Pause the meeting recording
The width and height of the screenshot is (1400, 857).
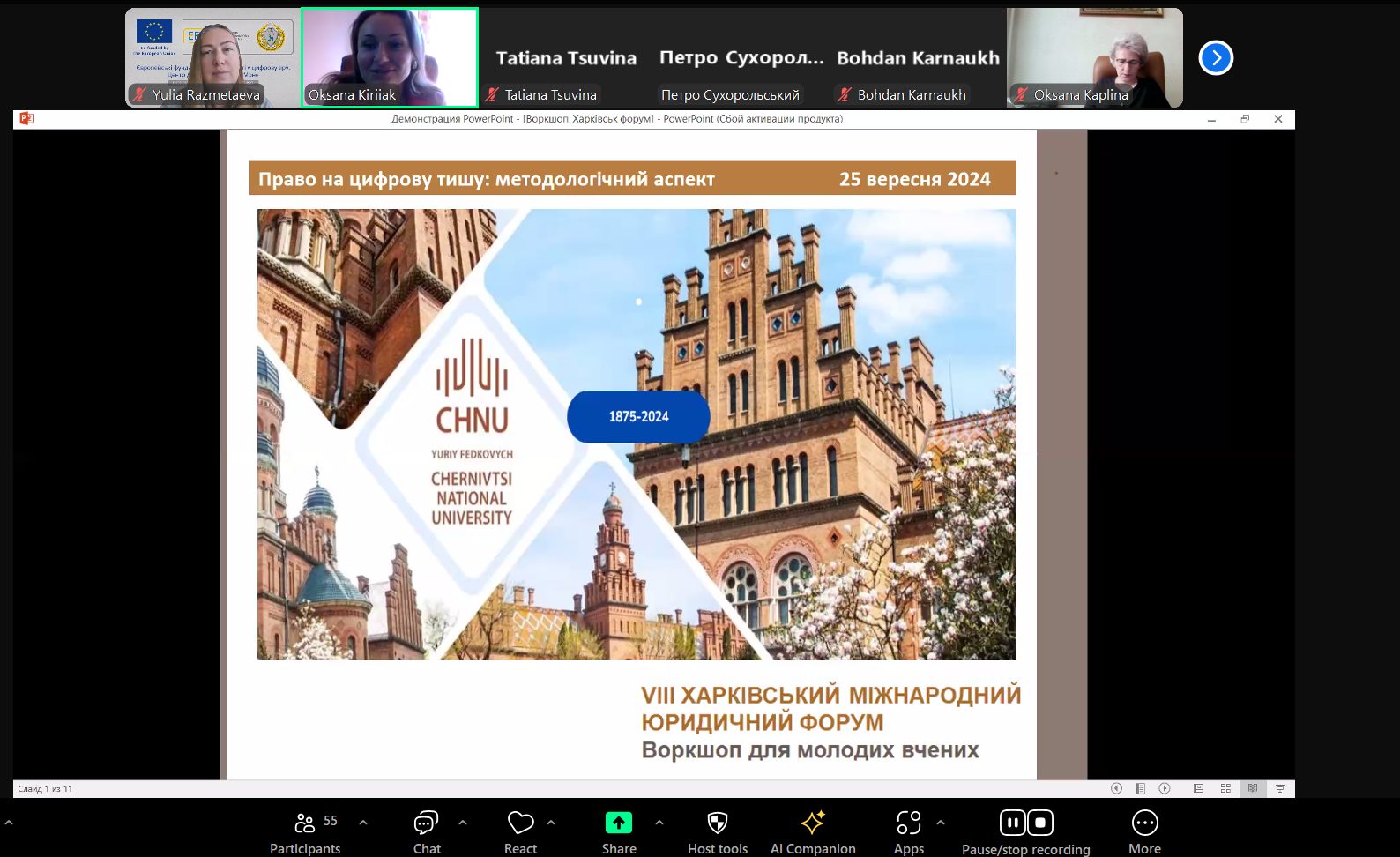(1012, 823)
